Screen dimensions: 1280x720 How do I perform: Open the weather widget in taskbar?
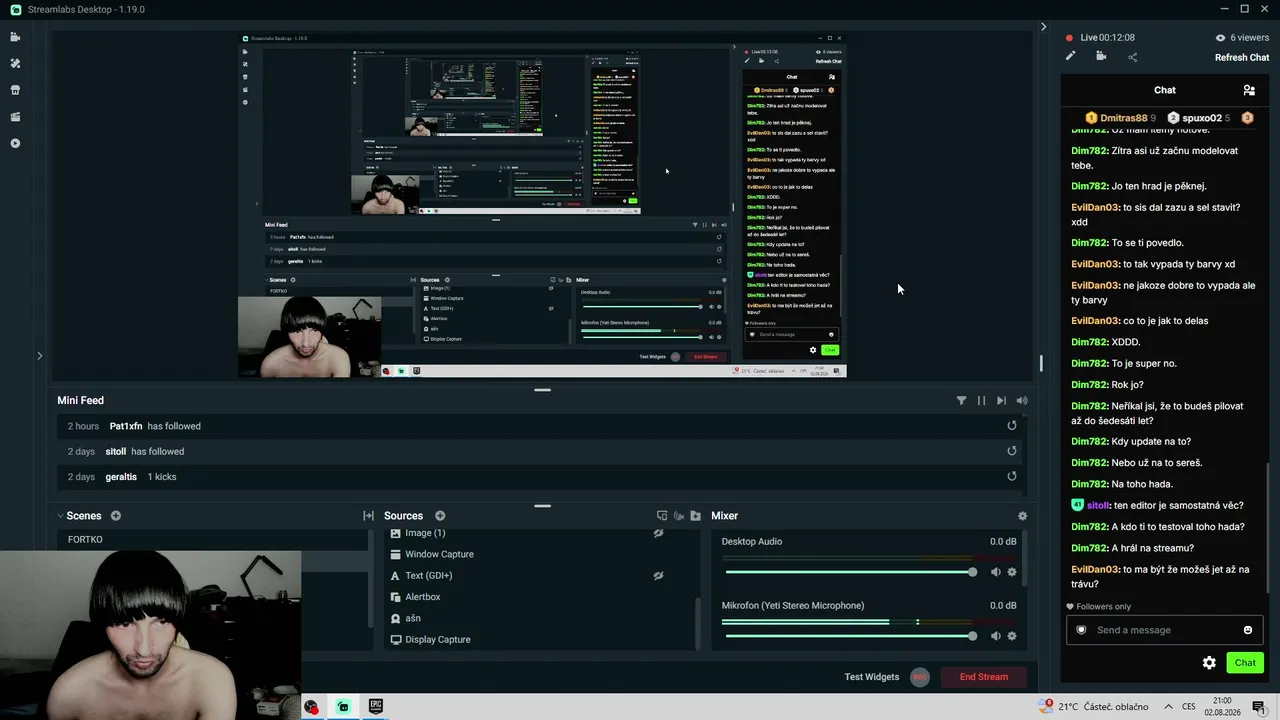1094,706
